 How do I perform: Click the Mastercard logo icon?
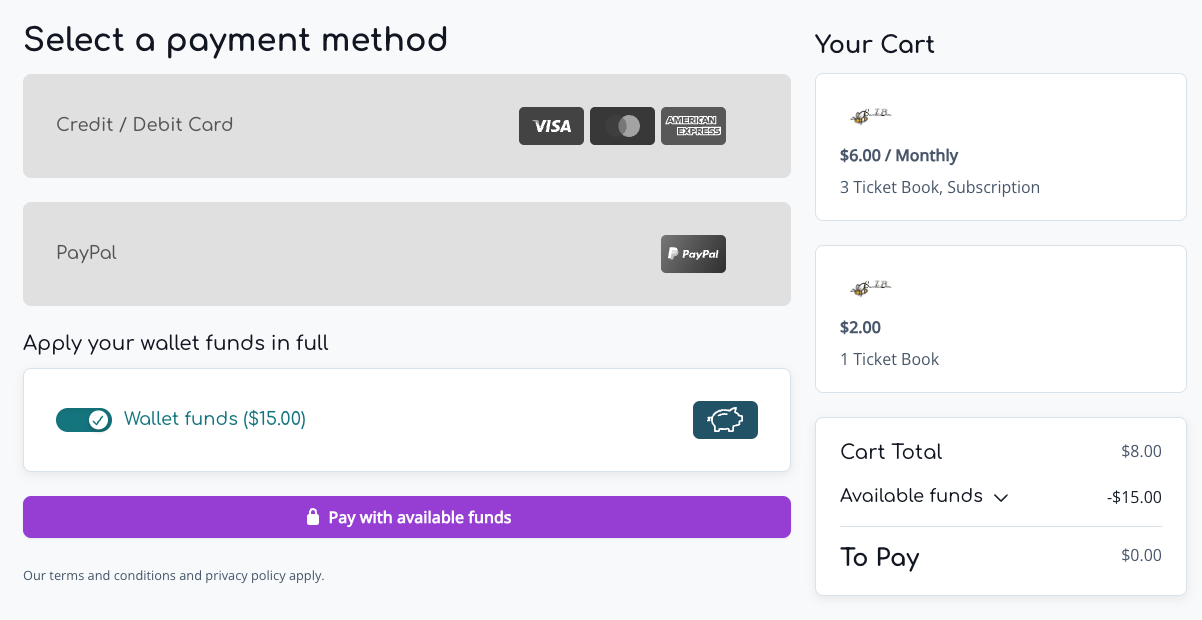622,126
